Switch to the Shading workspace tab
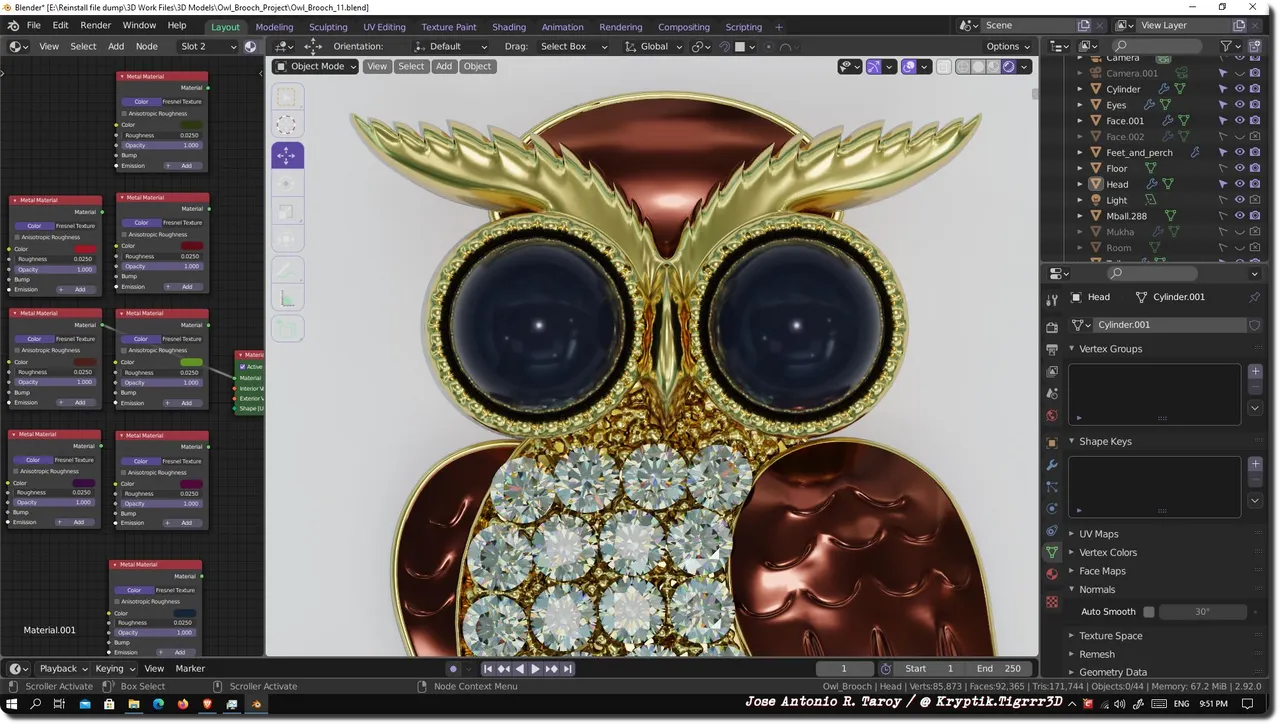1280x725 pixels. (x=509, y=27)
